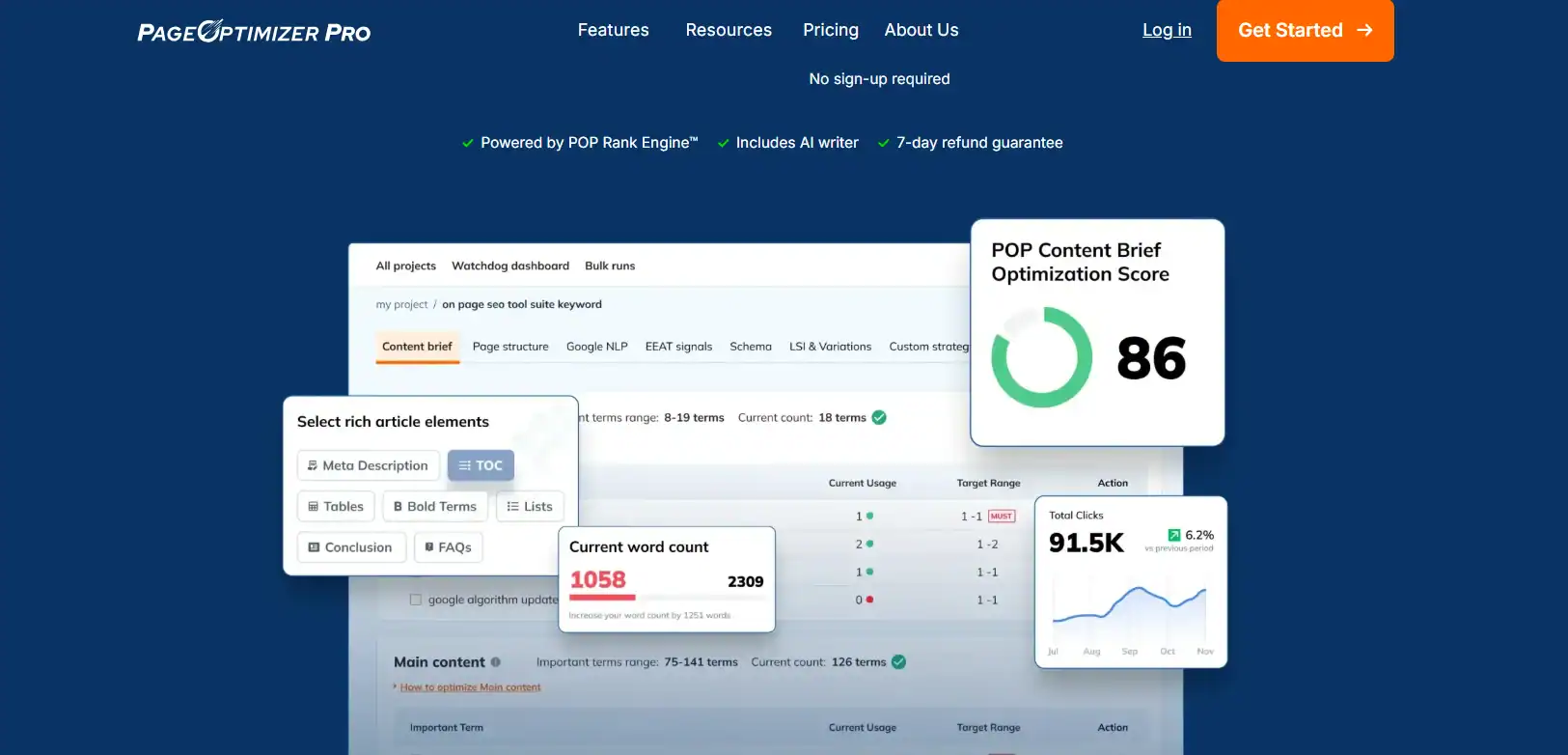Click the Total Clicks line chart
1568x755 pixels.
(x=1129, y=606)
